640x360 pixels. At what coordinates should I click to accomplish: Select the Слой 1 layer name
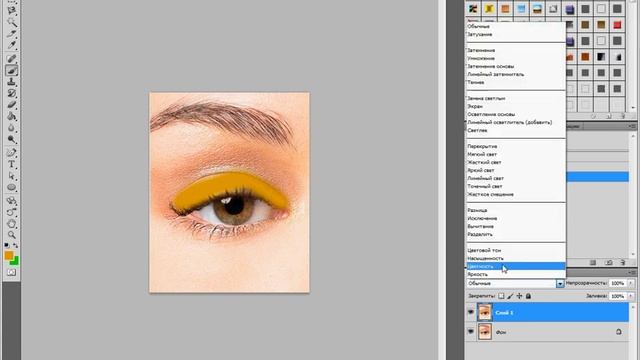[x=504, y=313]
